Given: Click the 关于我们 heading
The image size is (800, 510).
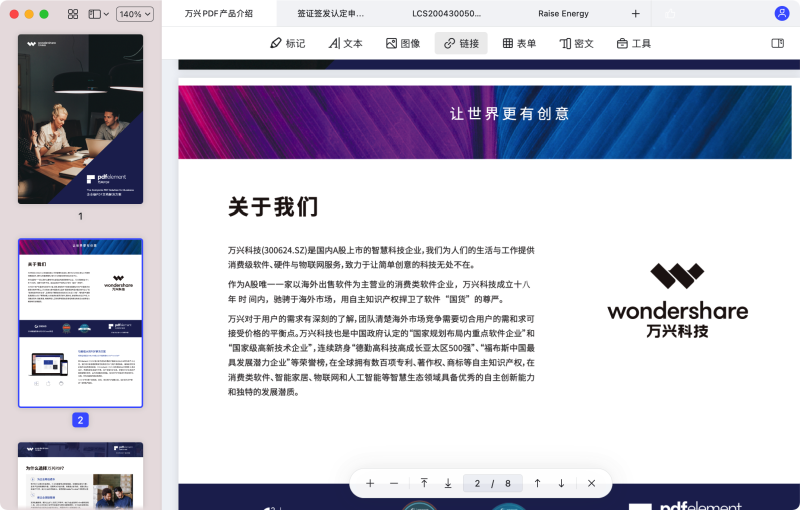Looking at the screenshot, I should (273, 207).
